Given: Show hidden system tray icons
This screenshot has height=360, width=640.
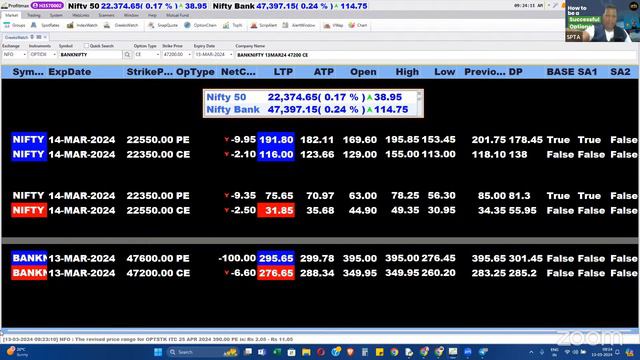Looking at the screenshot, I should click(x=531, y=352).
